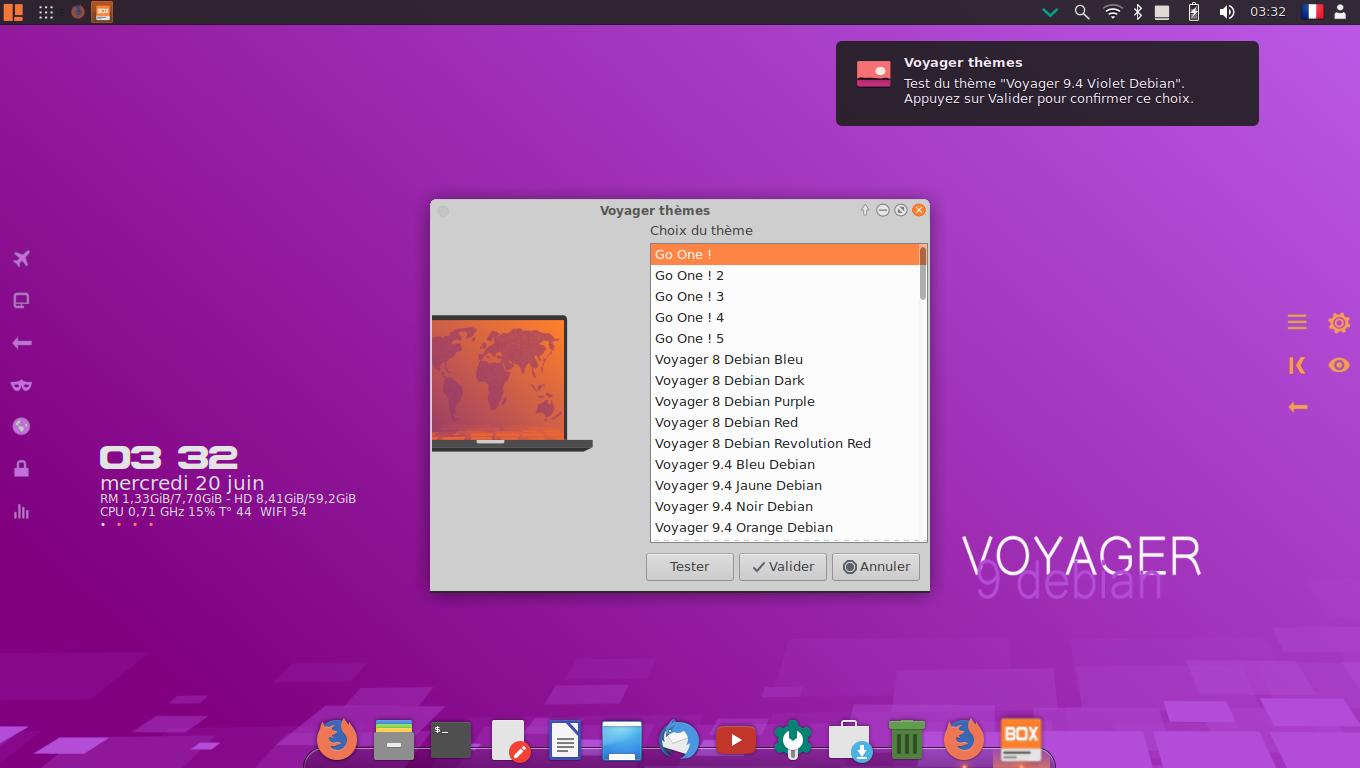
Task: Click the orange left arrow on right side
Action: 1297,407
